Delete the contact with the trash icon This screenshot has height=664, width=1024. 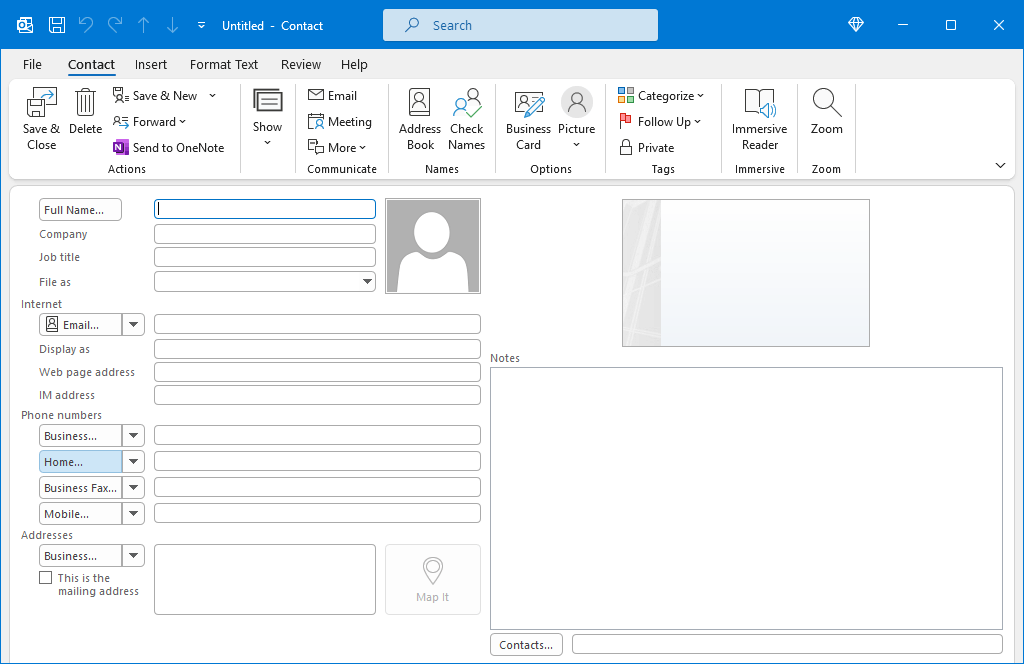(x=86, y=103)
